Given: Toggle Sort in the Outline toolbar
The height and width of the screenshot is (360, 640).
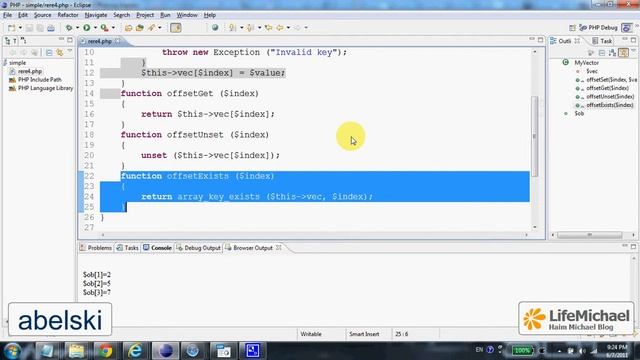Looking at the screenshot, I should [612, 53].
